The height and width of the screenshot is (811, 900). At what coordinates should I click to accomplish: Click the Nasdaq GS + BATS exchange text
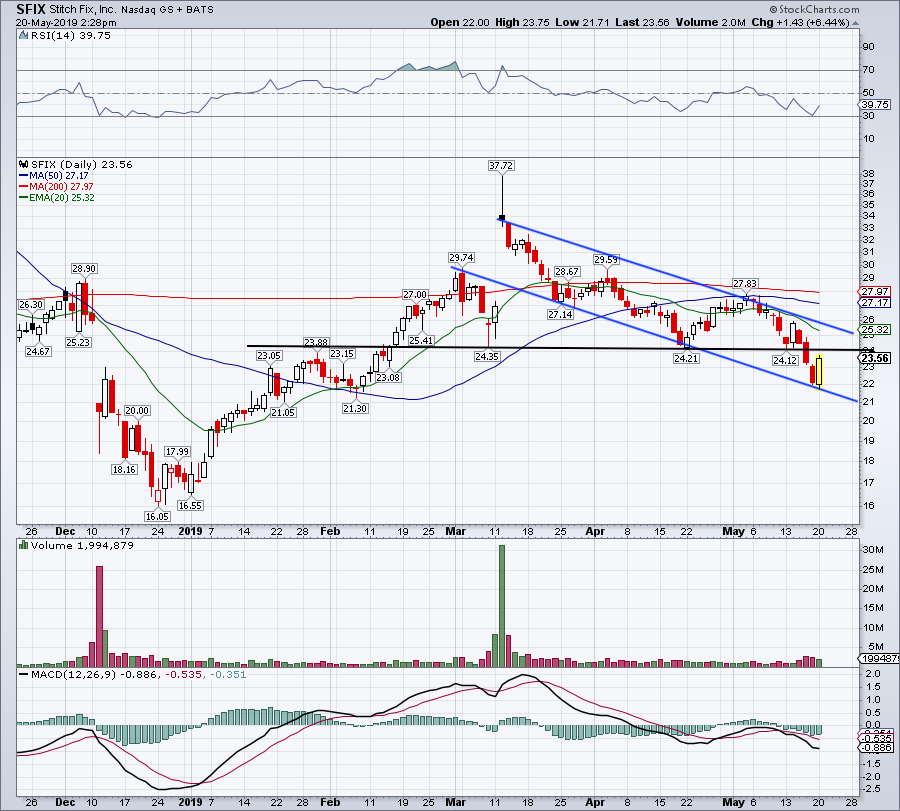point(167,10)
